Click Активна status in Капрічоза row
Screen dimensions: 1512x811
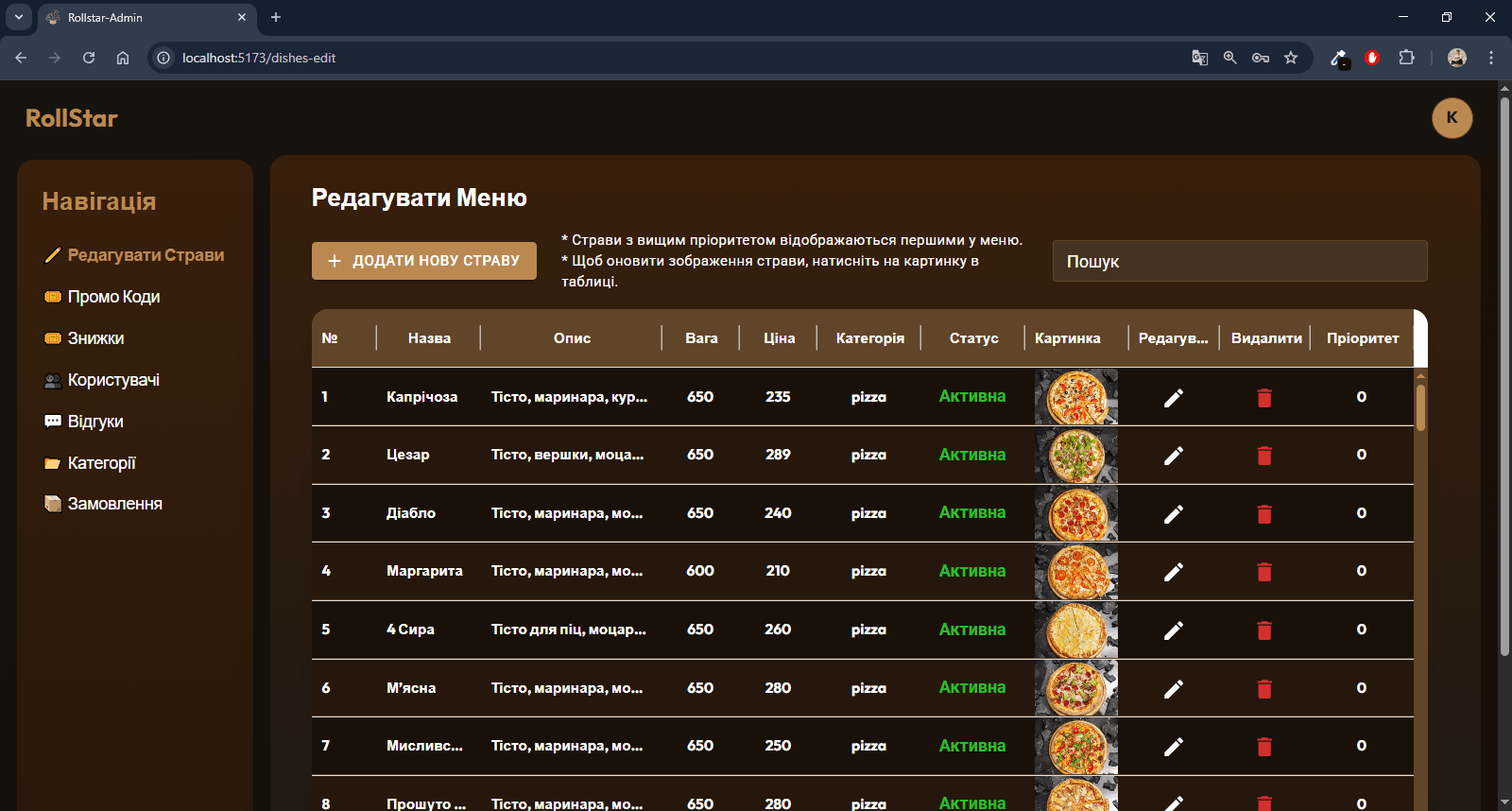[972, 397]
